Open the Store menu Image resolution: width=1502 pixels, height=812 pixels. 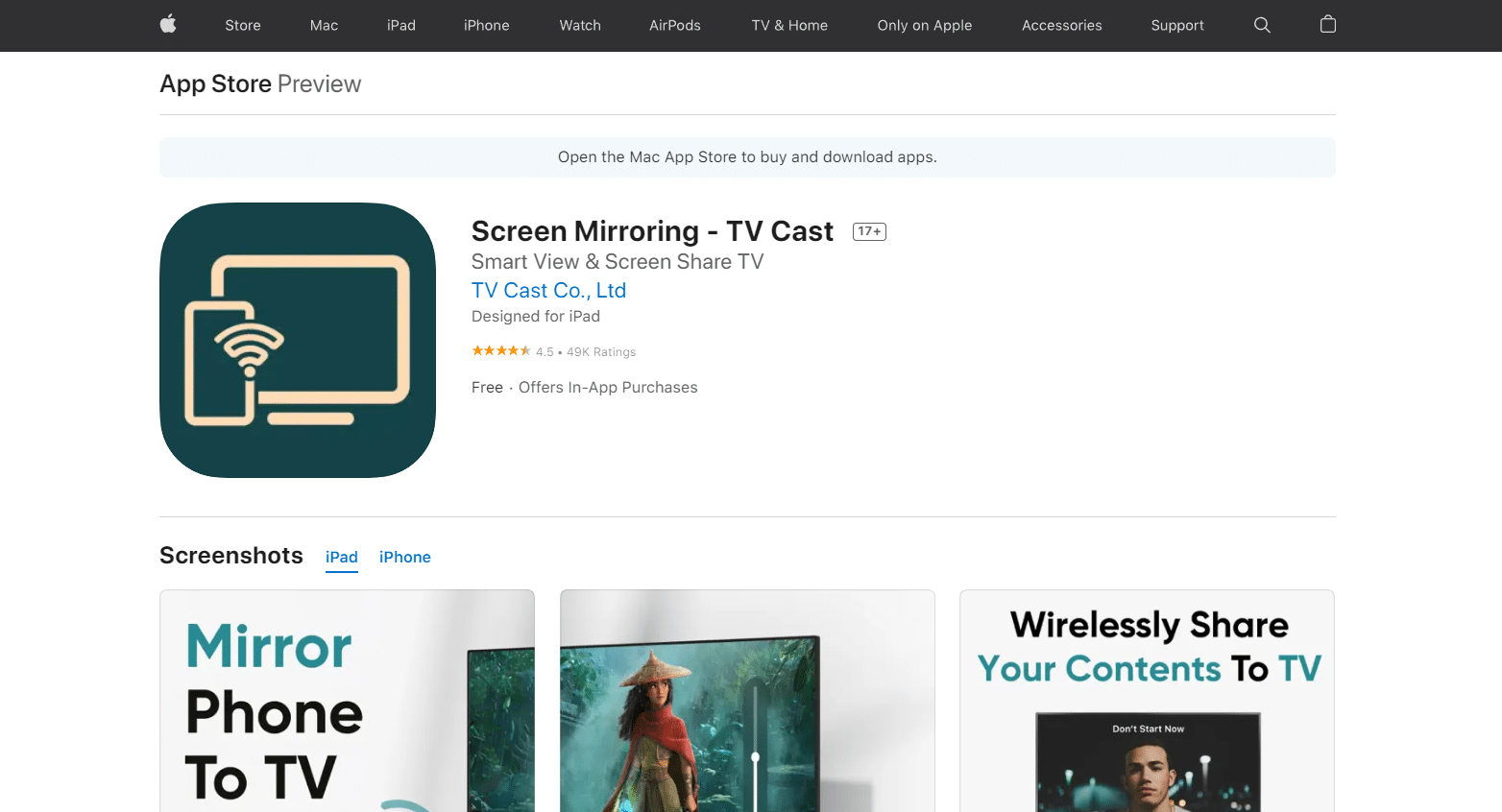(x=243, y=25)
